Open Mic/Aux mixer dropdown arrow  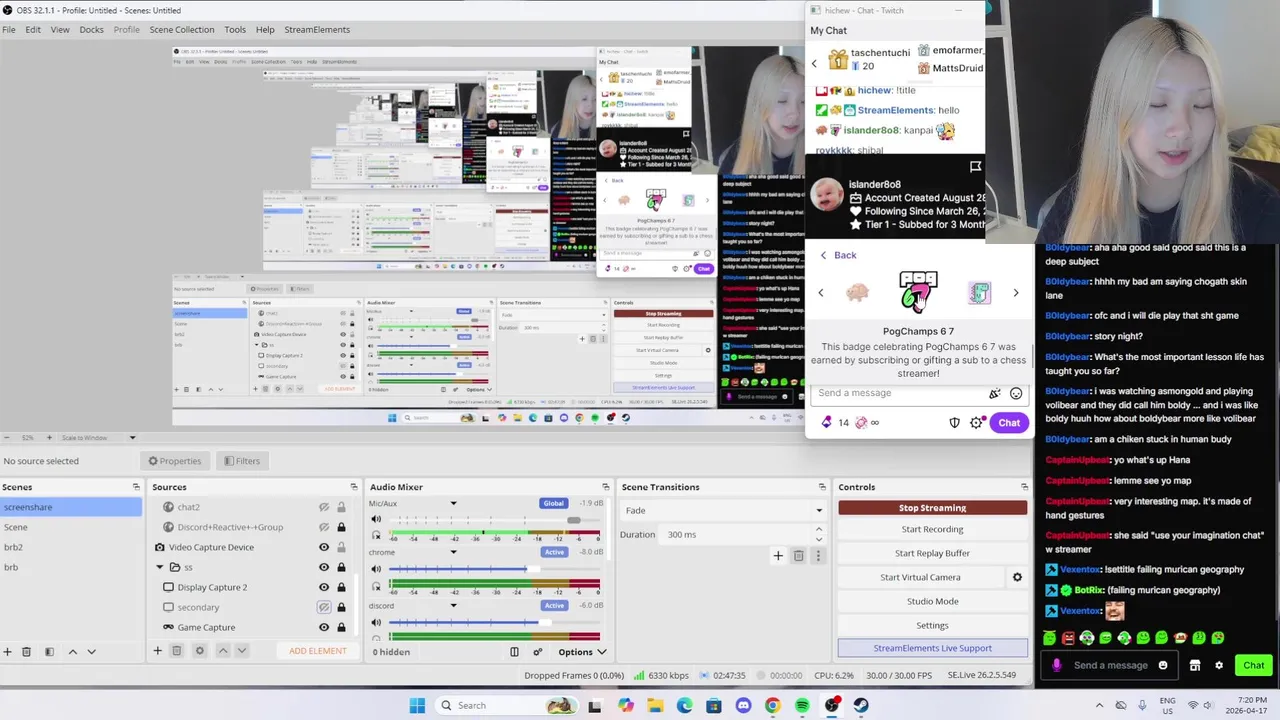pyautogui.click(x=453, y=503)
